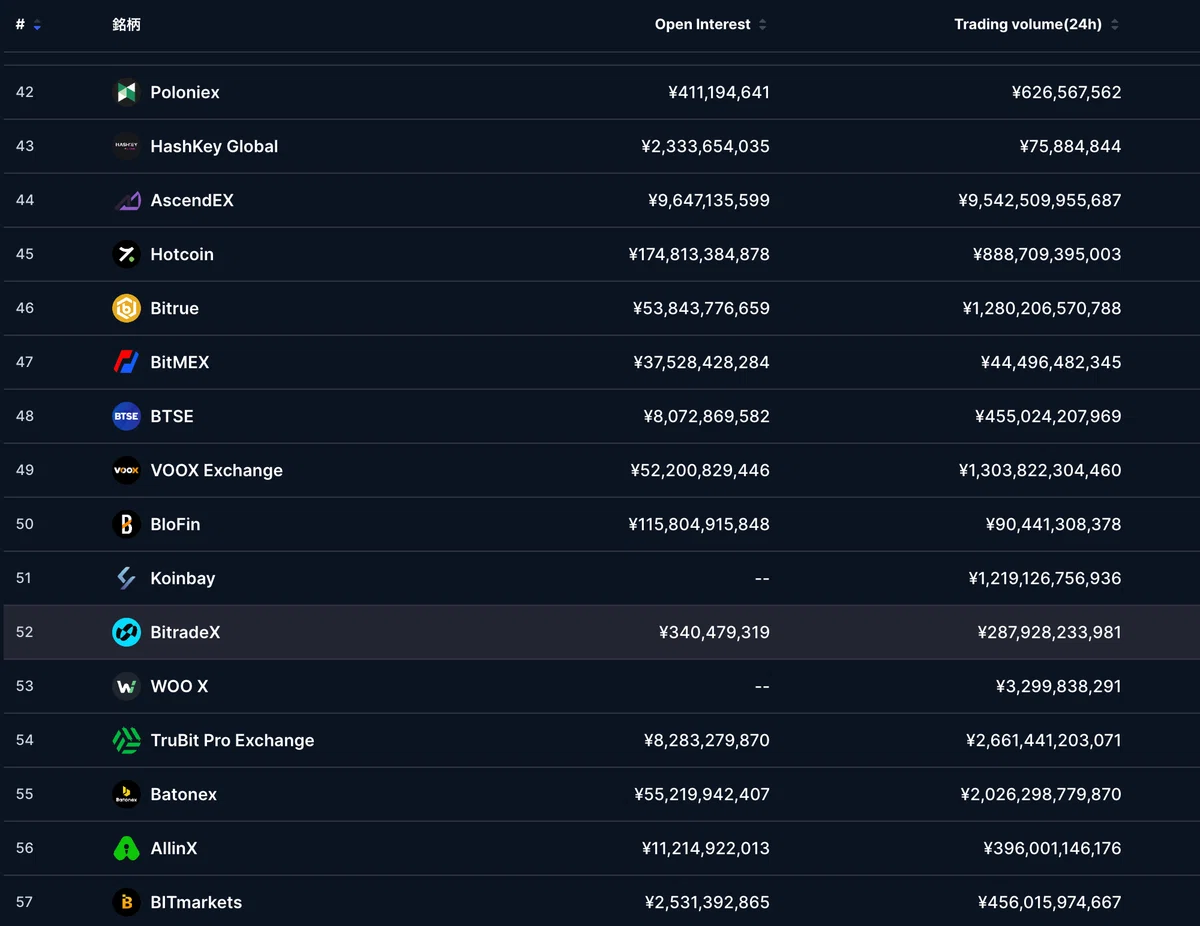Sort by rank number column arrow
This screenshot has height=926, width=1200.
[x=37, y=25]
